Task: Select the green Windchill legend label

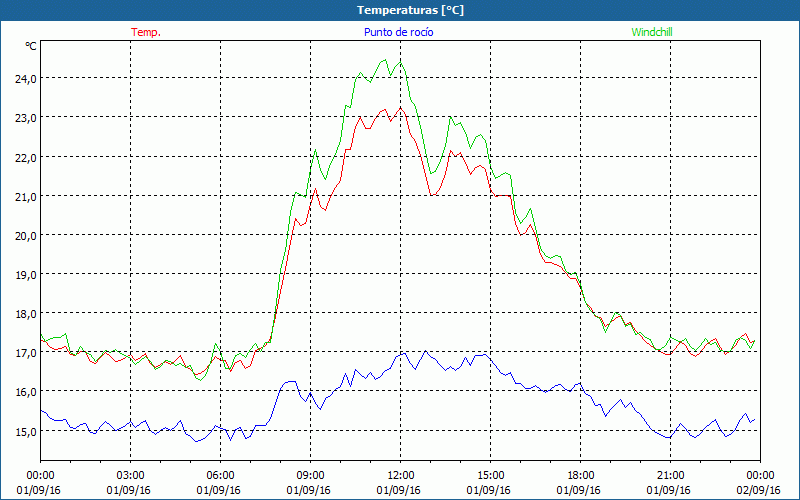Action: [x=652, y=32]
